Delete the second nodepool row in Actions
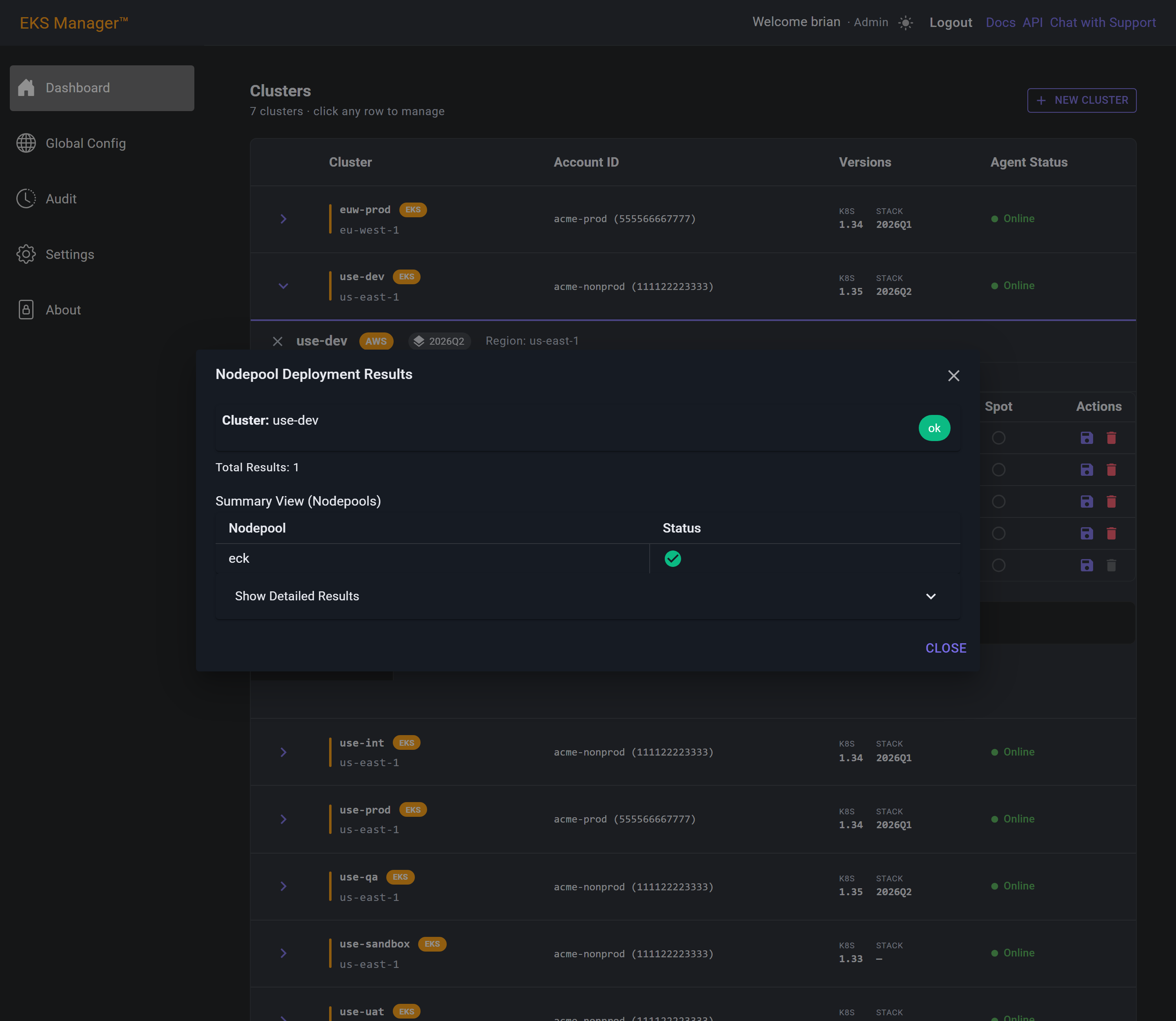This screenshot has height=1021, width=1176. pyautogui.click(x=1111, y=470)
